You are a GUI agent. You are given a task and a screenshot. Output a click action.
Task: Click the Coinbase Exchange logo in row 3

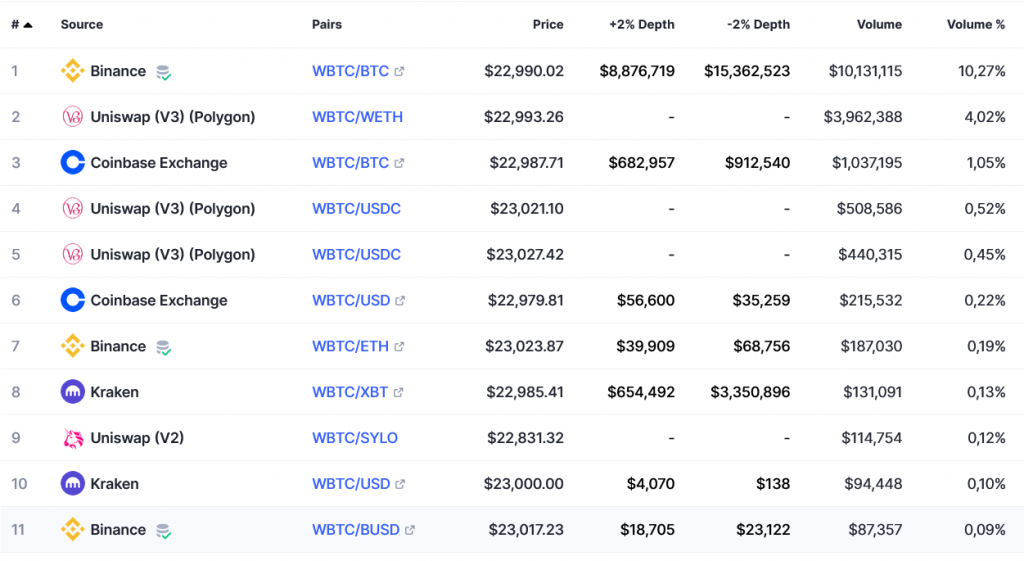[72, 163]
